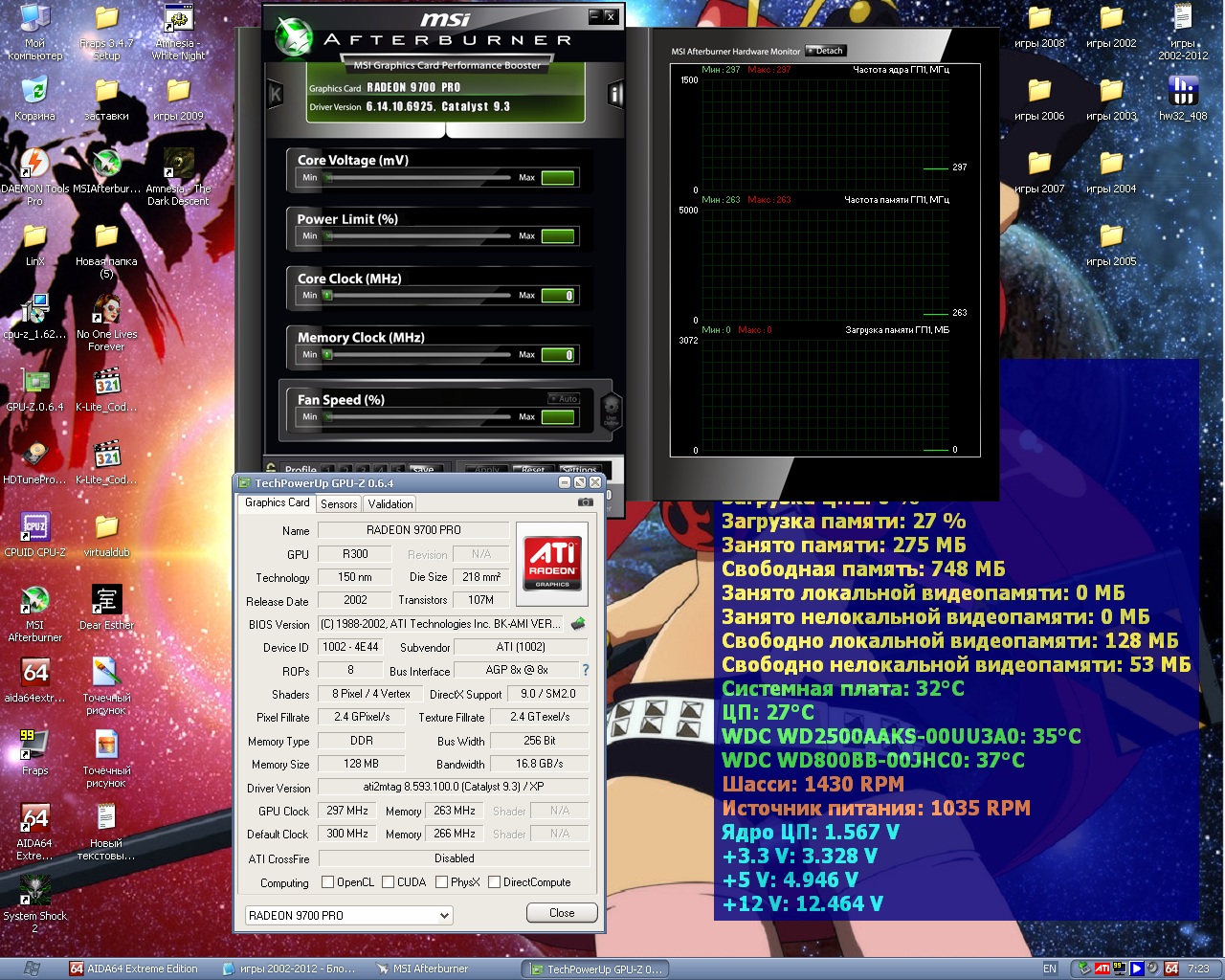Click the EN language indicator in the taskbar
The image size is (1225, 980).
point(1050,969)
